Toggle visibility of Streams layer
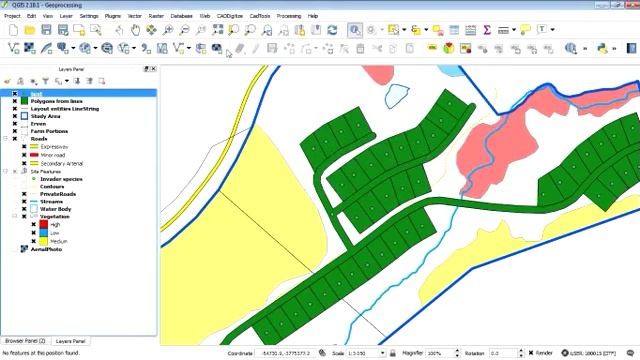Viewport: 640px width, 360px height. (24, 202)
